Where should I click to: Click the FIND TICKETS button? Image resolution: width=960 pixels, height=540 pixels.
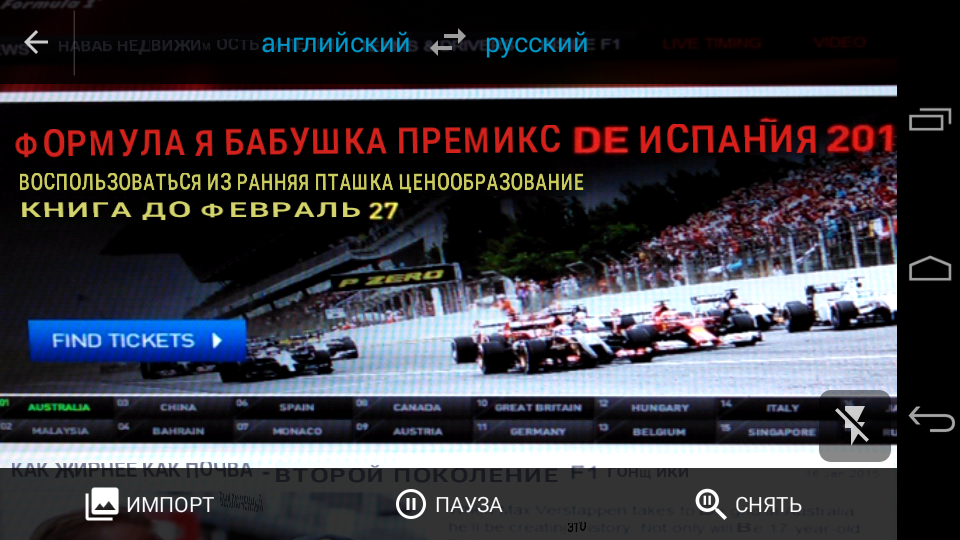pyautogui.click(x=137, y=340)
